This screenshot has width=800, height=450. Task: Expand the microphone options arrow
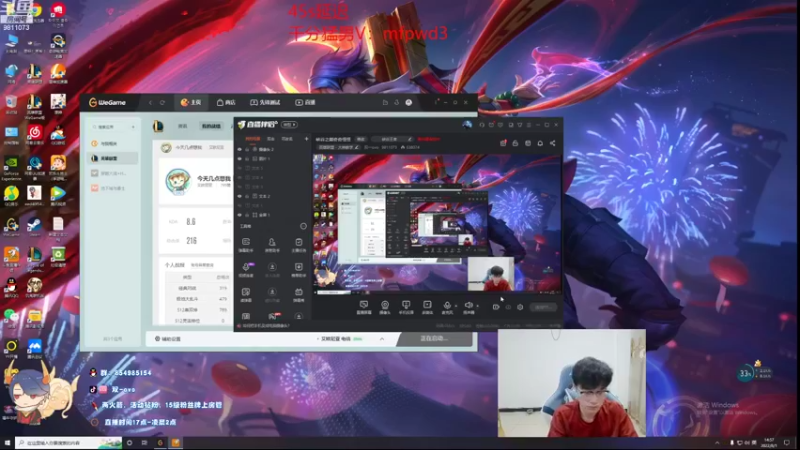coord(456,306)
